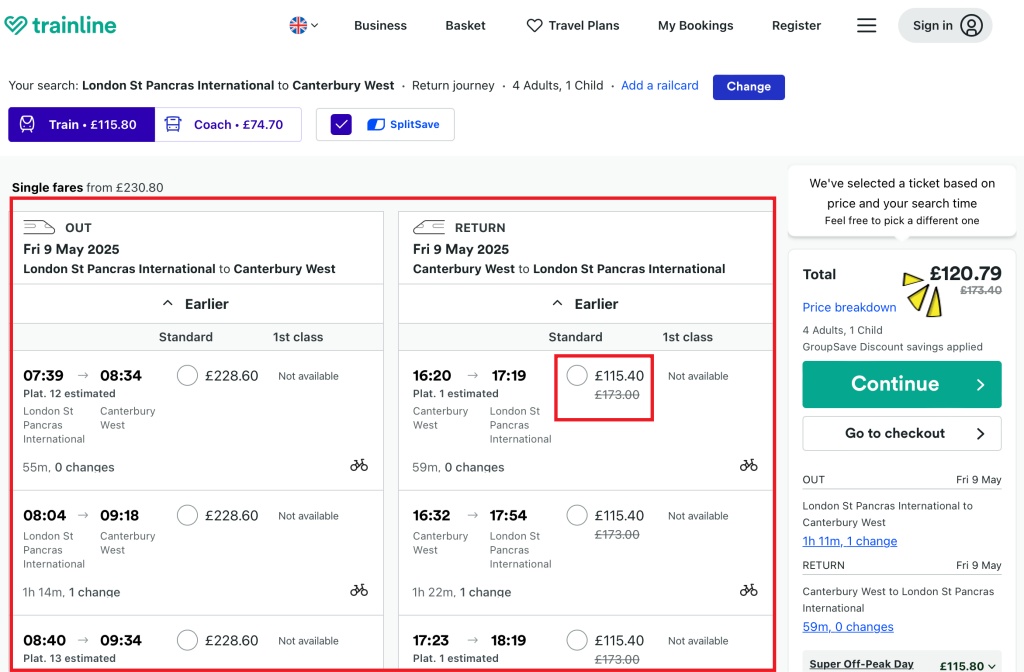
Task: Click the Plat. 12 estimated text
Action: (69, 393)
